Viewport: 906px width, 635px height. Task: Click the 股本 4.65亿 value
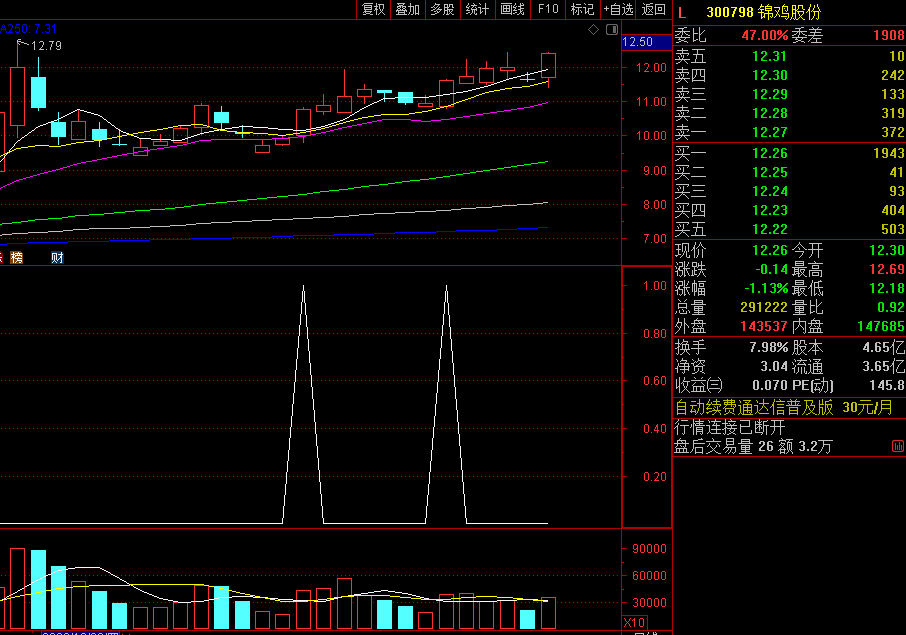coord(883,347)
